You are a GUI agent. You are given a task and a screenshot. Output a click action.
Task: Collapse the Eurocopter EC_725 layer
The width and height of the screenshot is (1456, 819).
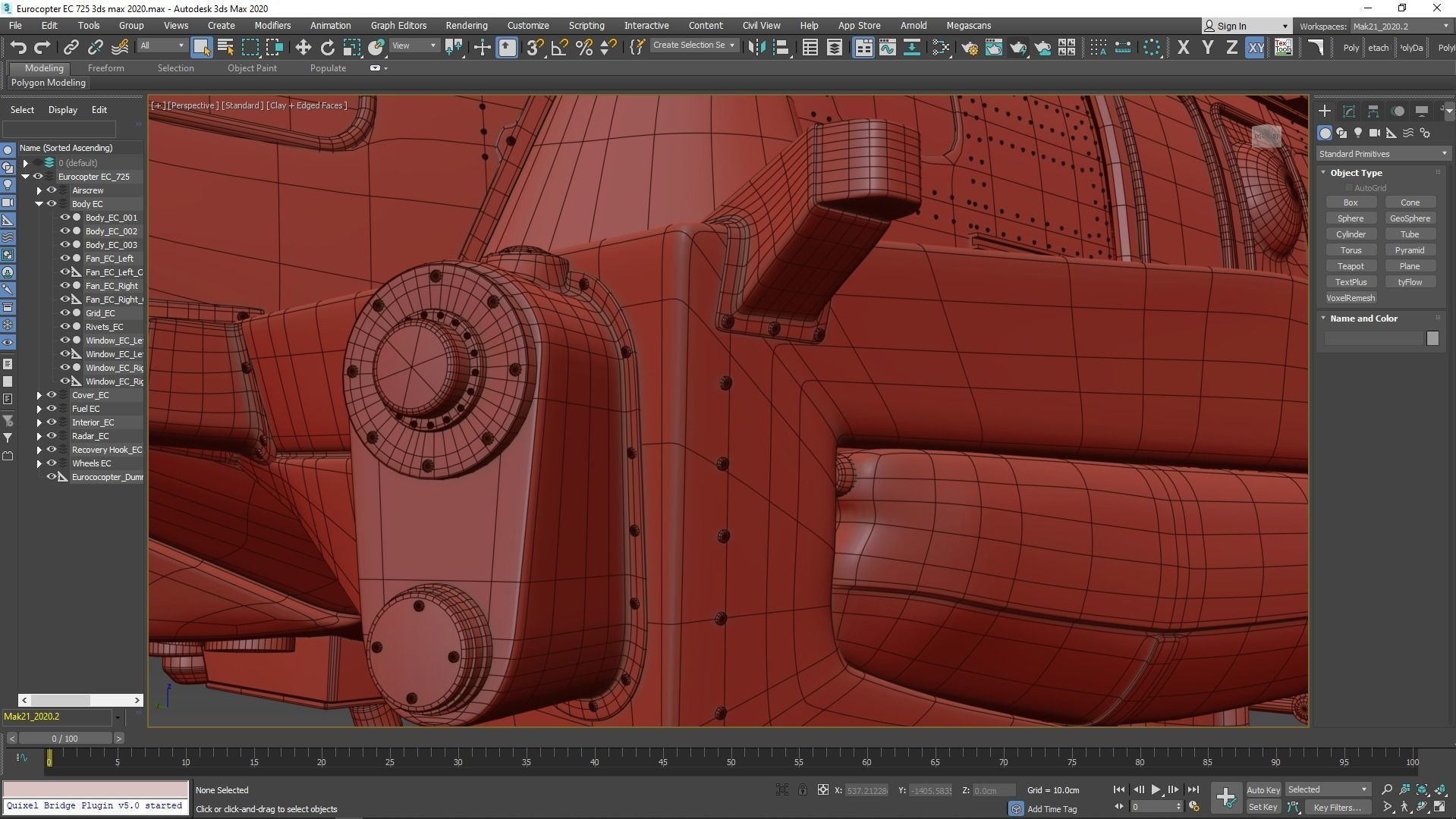click(26, 177)
